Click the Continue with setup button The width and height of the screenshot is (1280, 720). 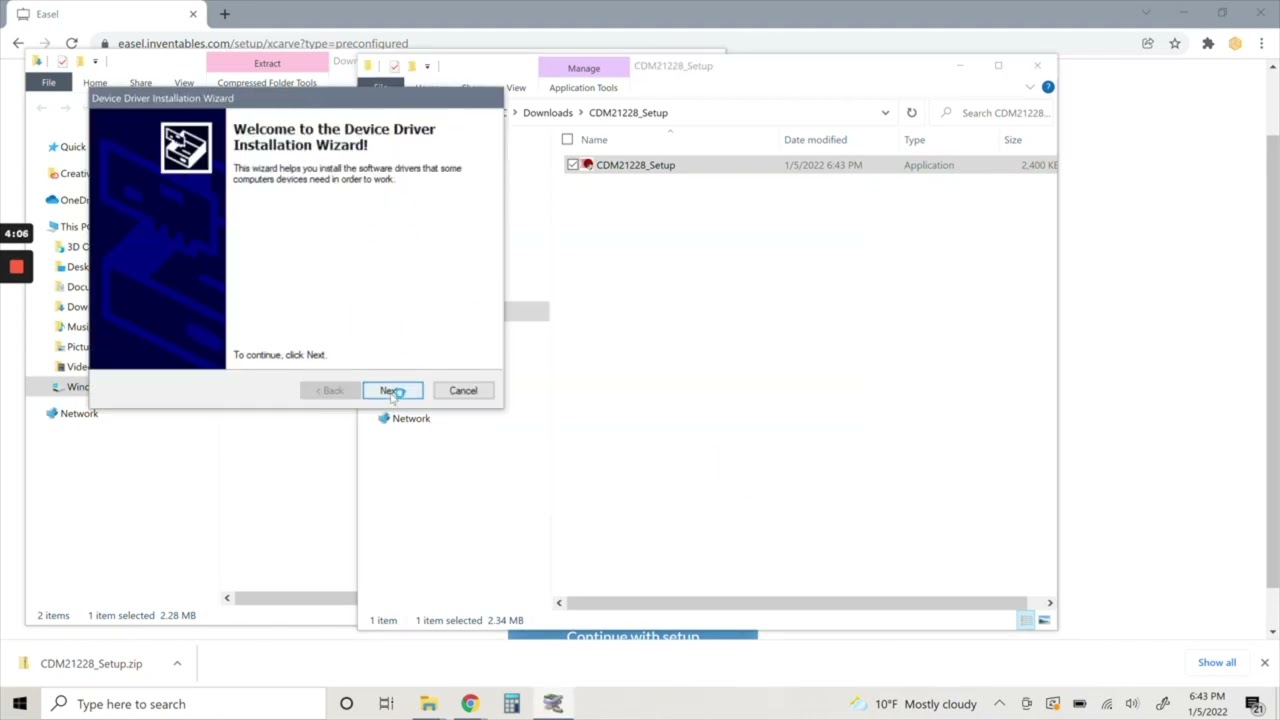coord(633,635)
